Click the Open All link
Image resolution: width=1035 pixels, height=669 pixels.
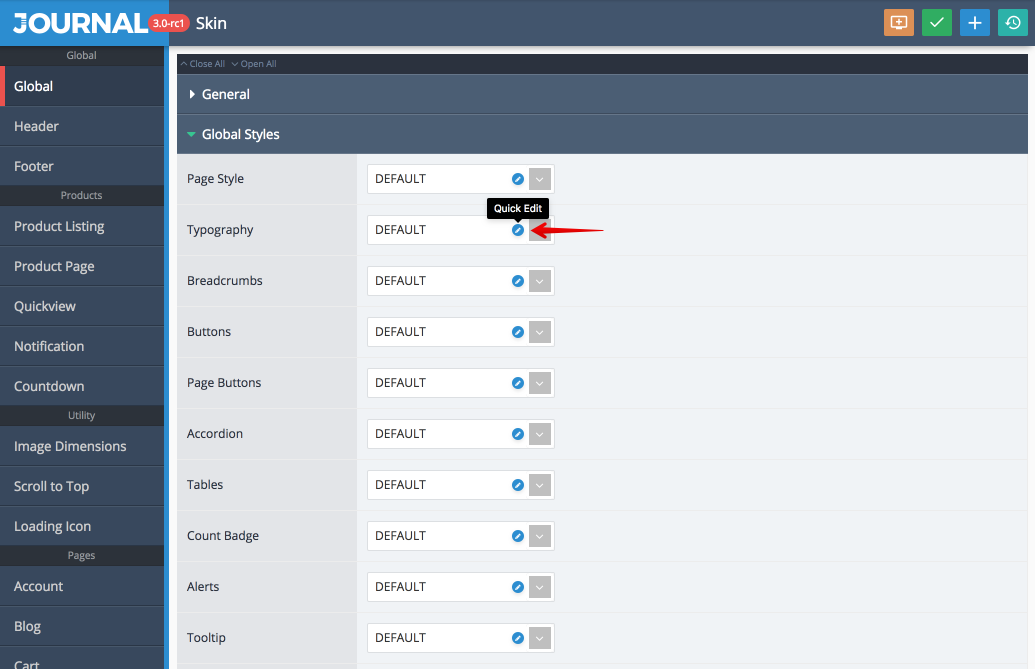254,64
